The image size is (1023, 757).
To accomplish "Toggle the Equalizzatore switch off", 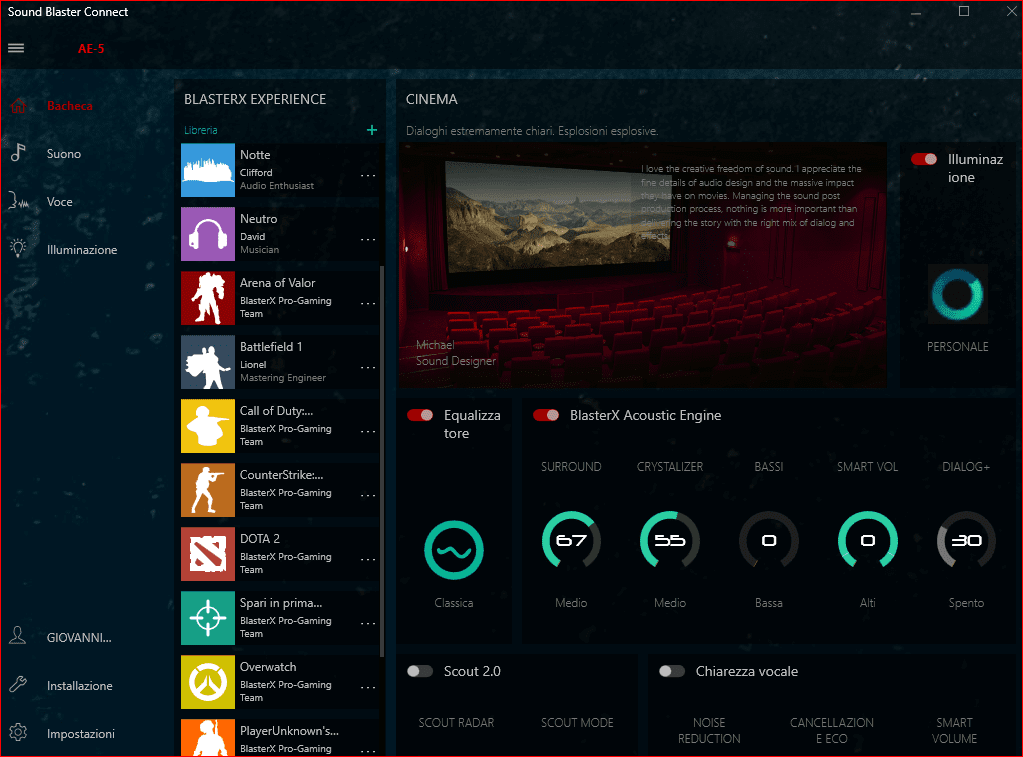I will 420,415.
